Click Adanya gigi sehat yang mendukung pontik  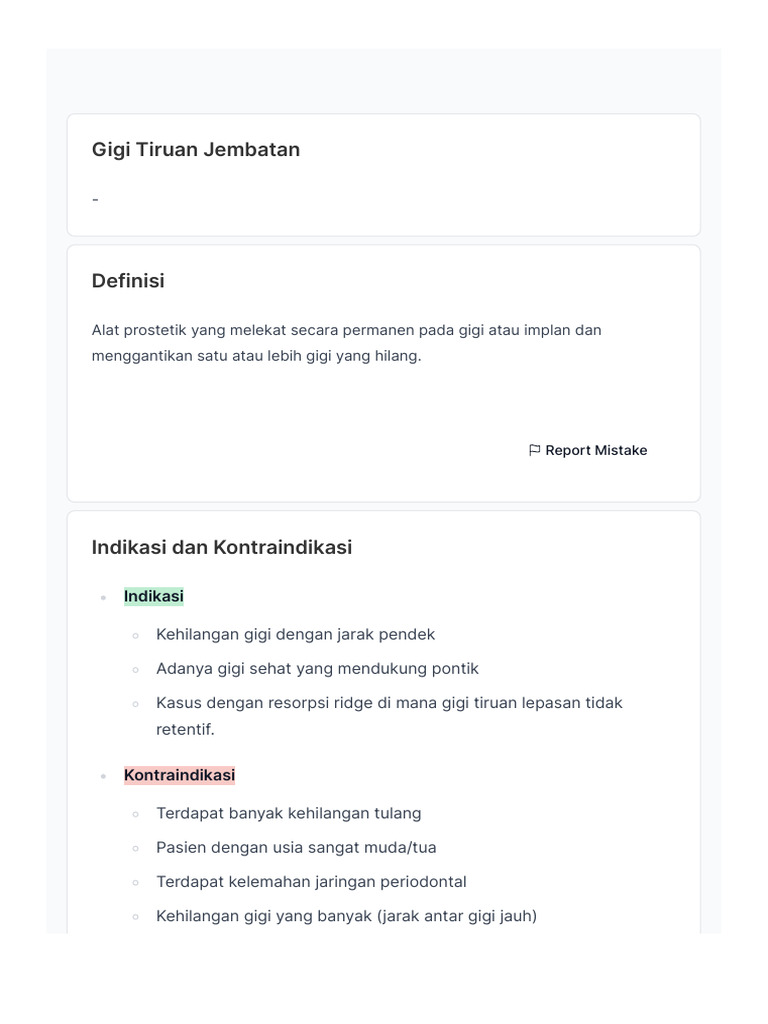(317, 668)
